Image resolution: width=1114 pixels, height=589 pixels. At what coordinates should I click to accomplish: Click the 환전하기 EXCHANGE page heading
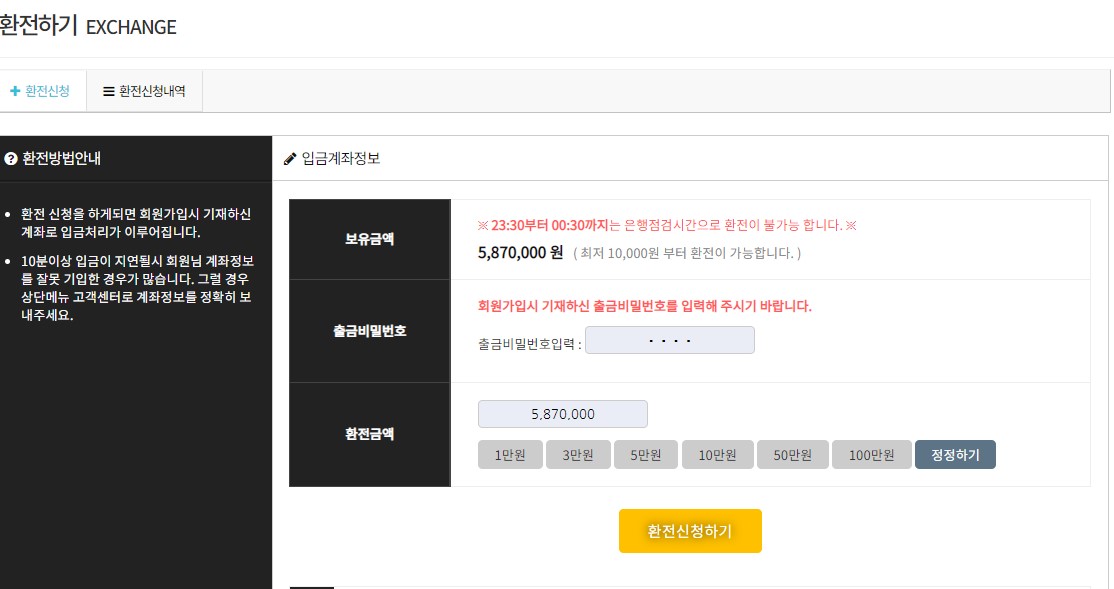[88, 27]
